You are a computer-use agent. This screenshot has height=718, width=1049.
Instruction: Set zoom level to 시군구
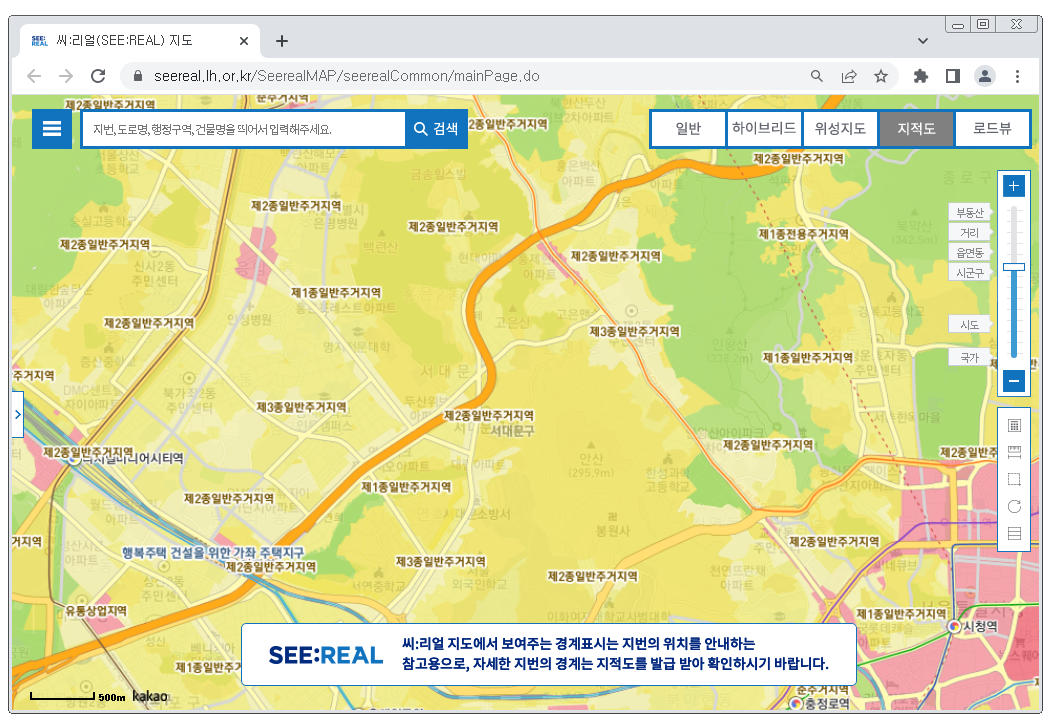[x=969, y=272]
